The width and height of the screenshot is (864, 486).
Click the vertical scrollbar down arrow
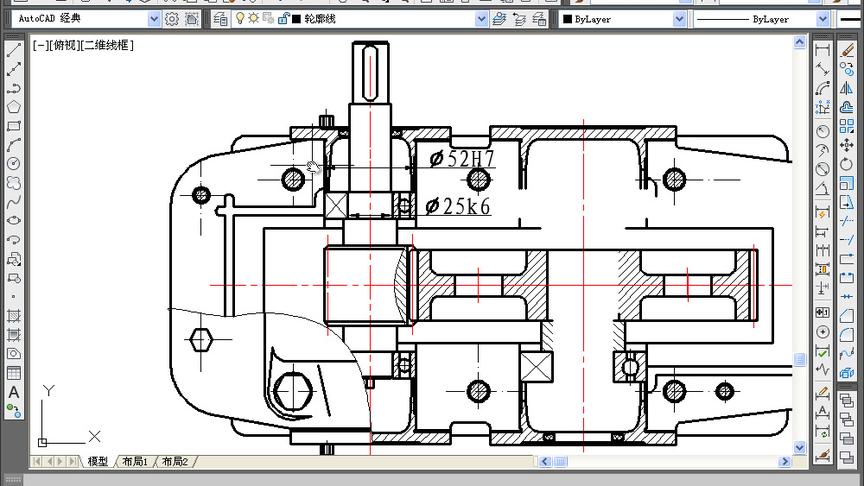pos(800,446)
